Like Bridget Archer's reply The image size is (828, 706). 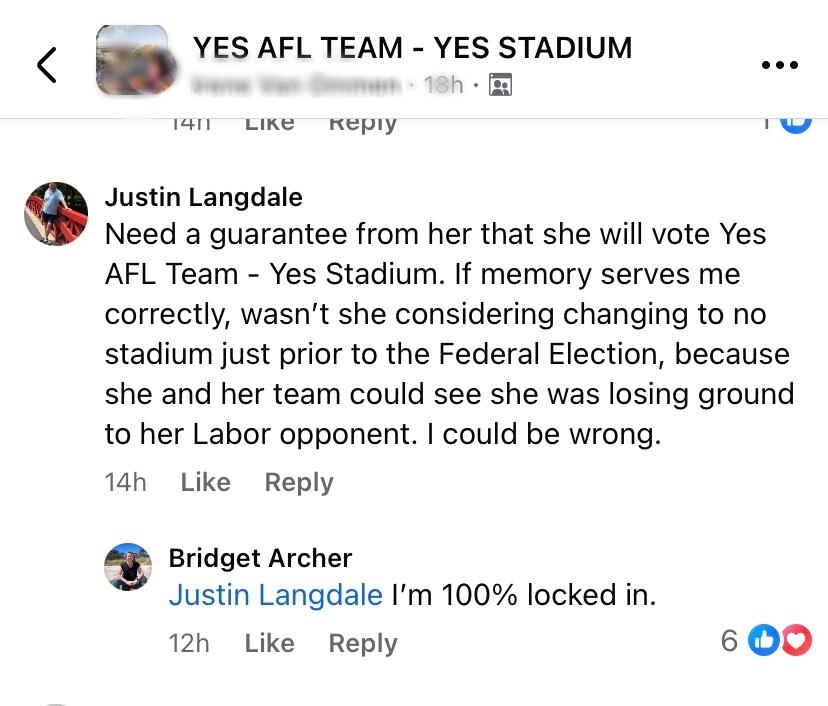click(x=269, y=643)
